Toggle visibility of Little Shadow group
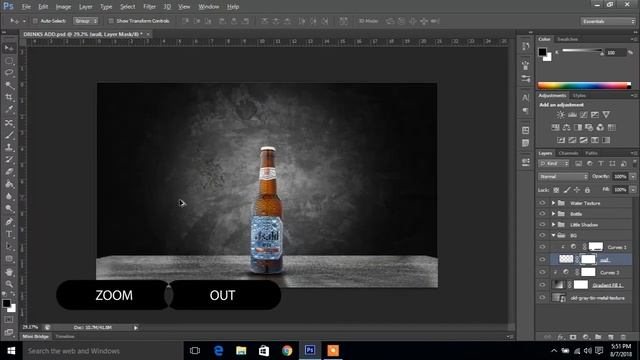The height and width of the screenshot is (360, 640). coord(542,224)
